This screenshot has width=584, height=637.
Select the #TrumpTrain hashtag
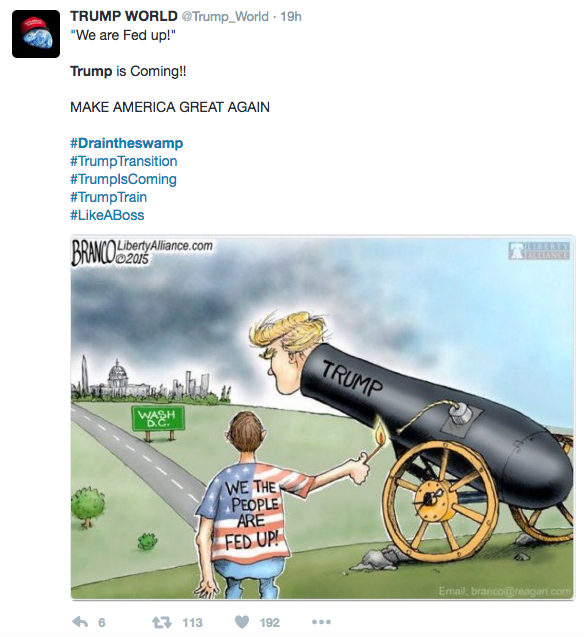[x=108, y=197]
